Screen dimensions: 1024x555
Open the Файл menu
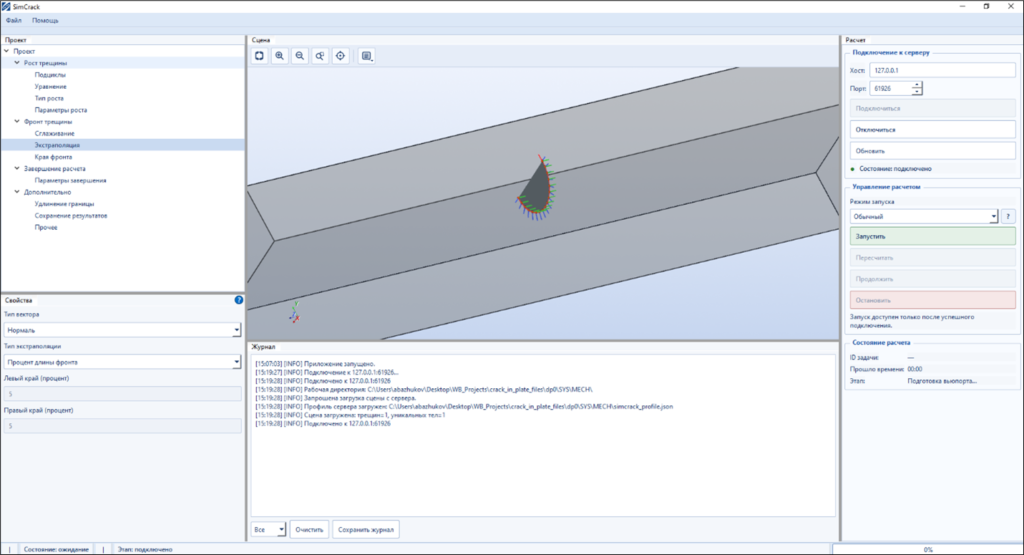click(14, 20)
